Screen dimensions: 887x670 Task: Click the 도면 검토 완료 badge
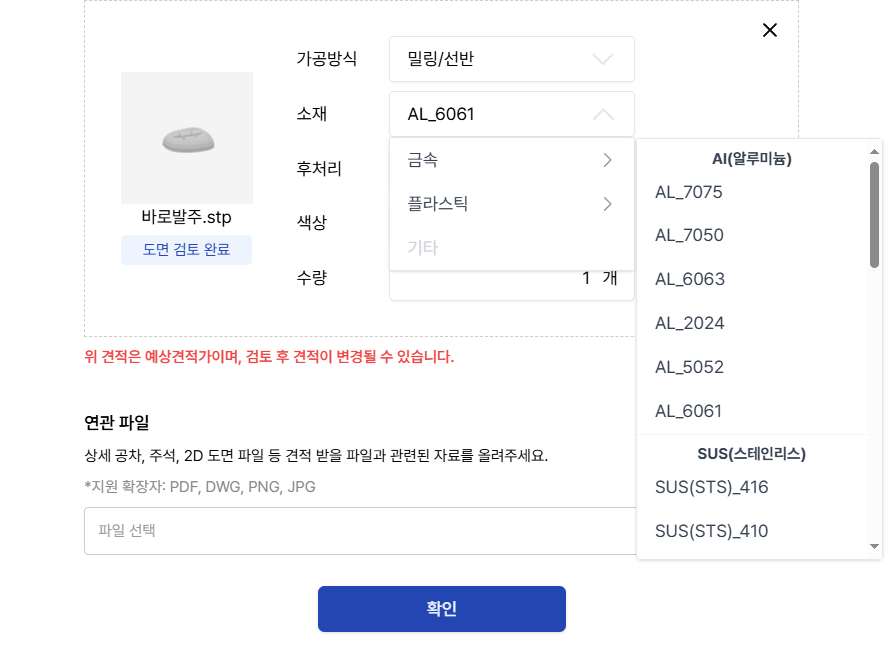pos(187,250)
